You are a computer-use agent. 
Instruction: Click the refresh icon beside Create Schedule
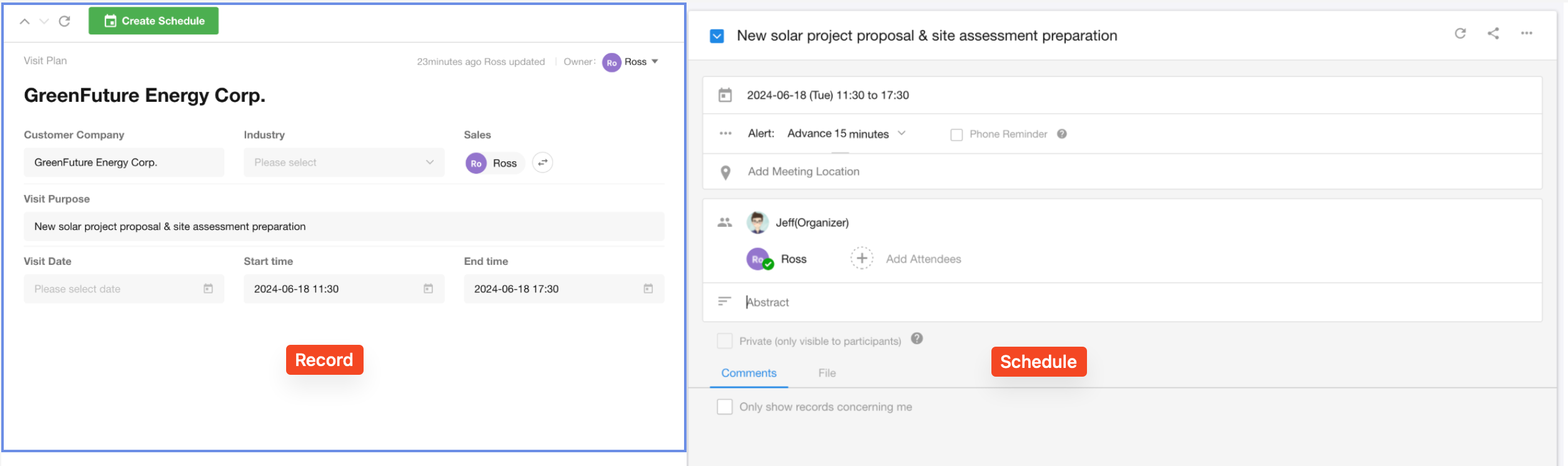(64, 21)
